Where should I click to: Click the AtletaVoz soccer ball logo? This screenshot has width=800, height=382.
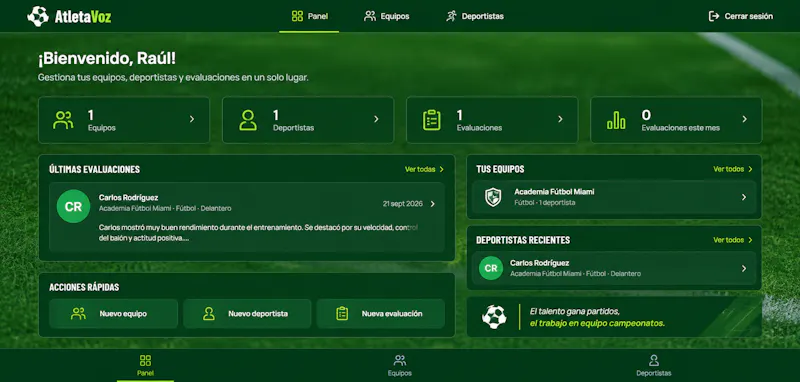[x=38, y=16]
